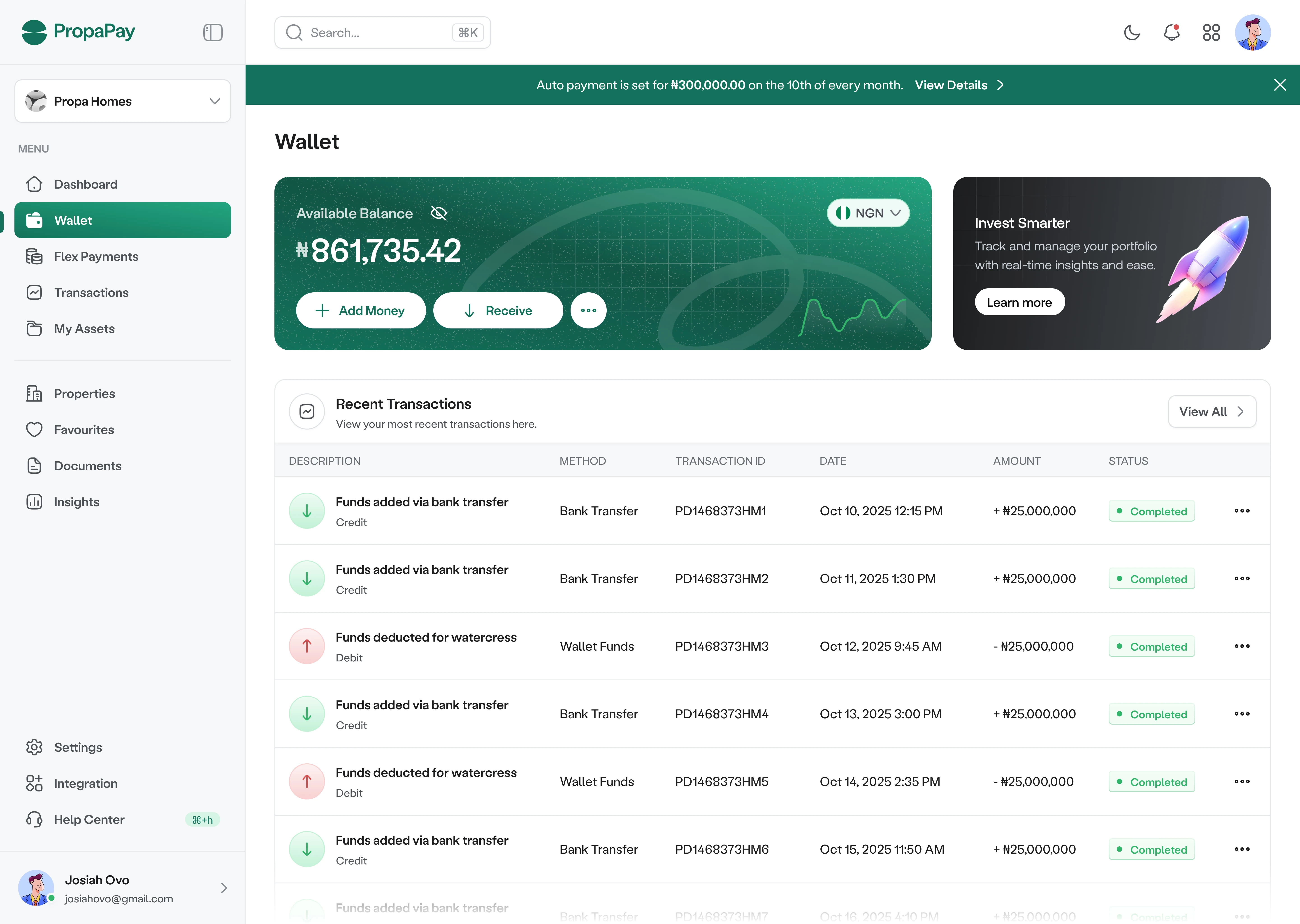Dismiss the auto payment banner
Viewport: 1300px width, 924px height.
[x=1279, y=85]
